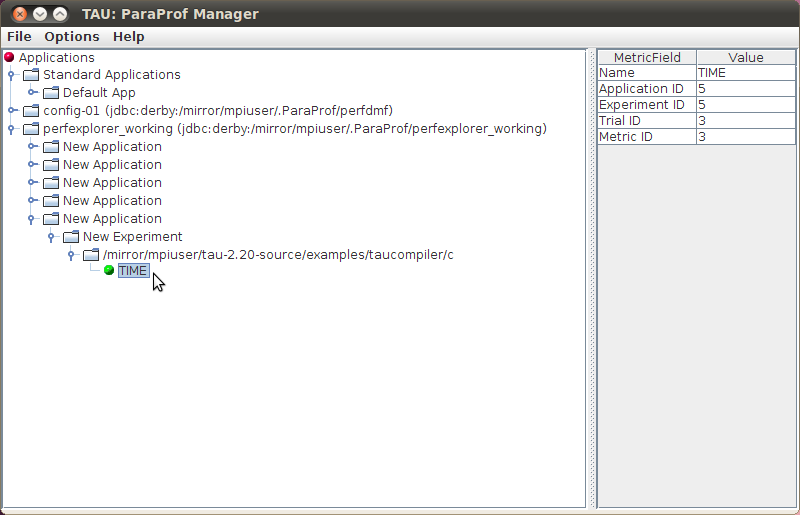Expand the config-01 database node
This screenshot has width=800, height=515.
(12, 110)
